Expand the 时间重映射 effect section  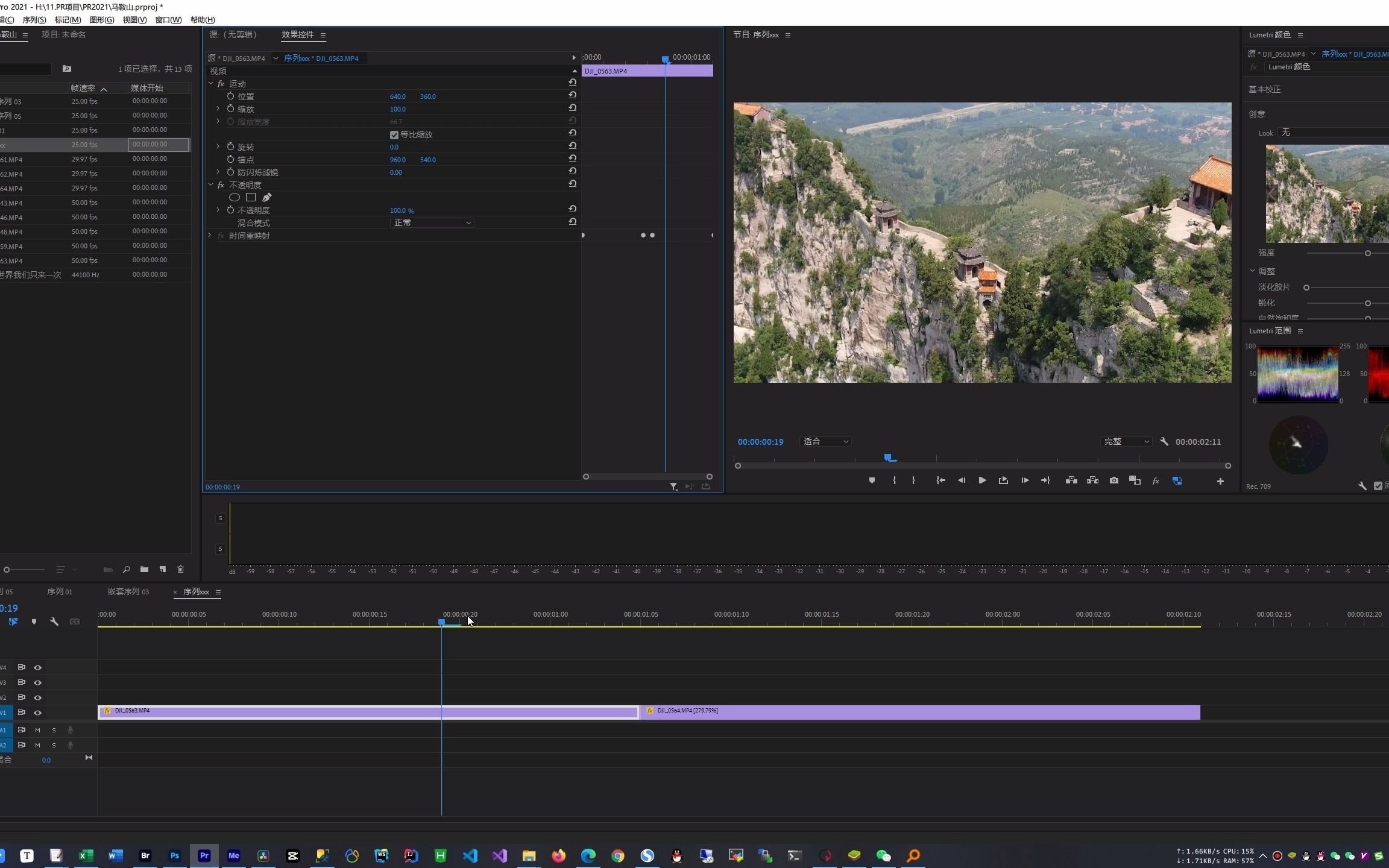[x=210, y=236]
